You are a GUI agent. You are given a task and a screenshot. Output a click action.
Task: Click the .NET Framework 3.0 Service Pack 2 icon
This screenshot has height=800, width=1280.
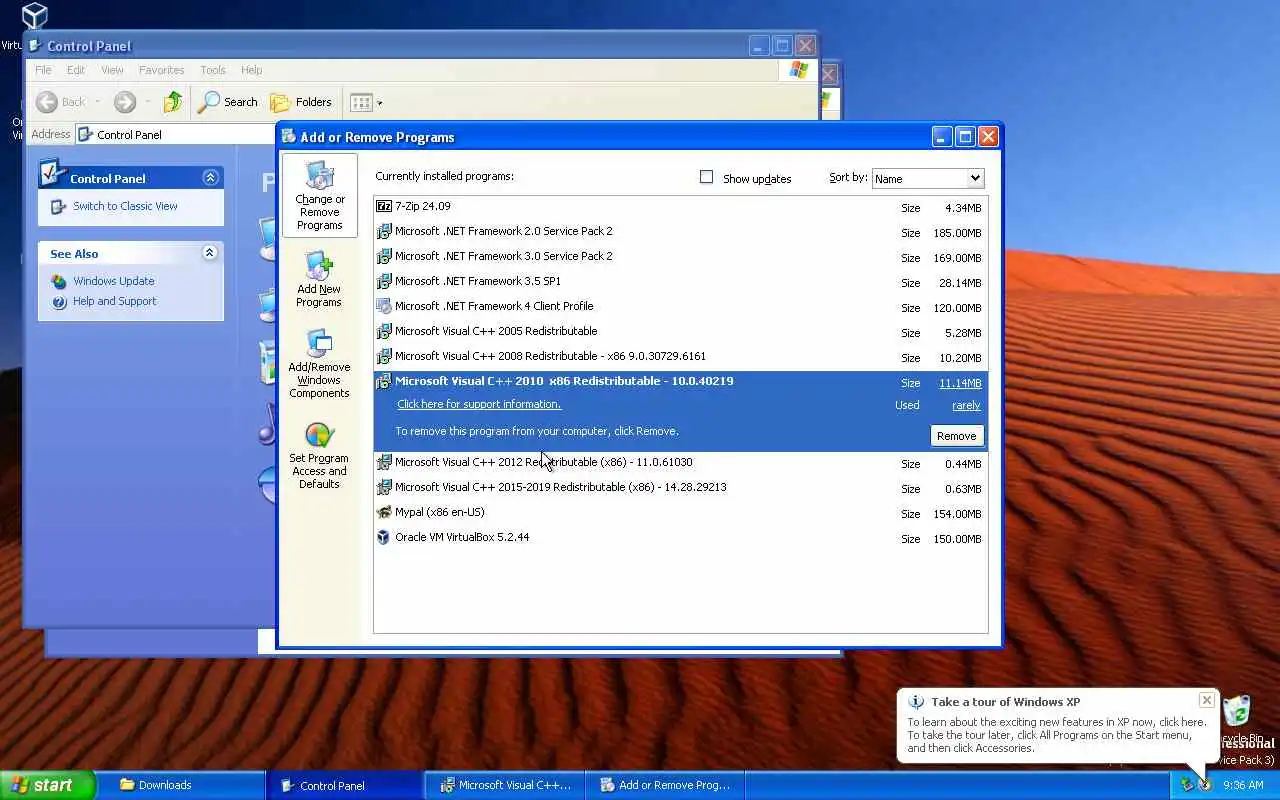(x=384, y=256)
